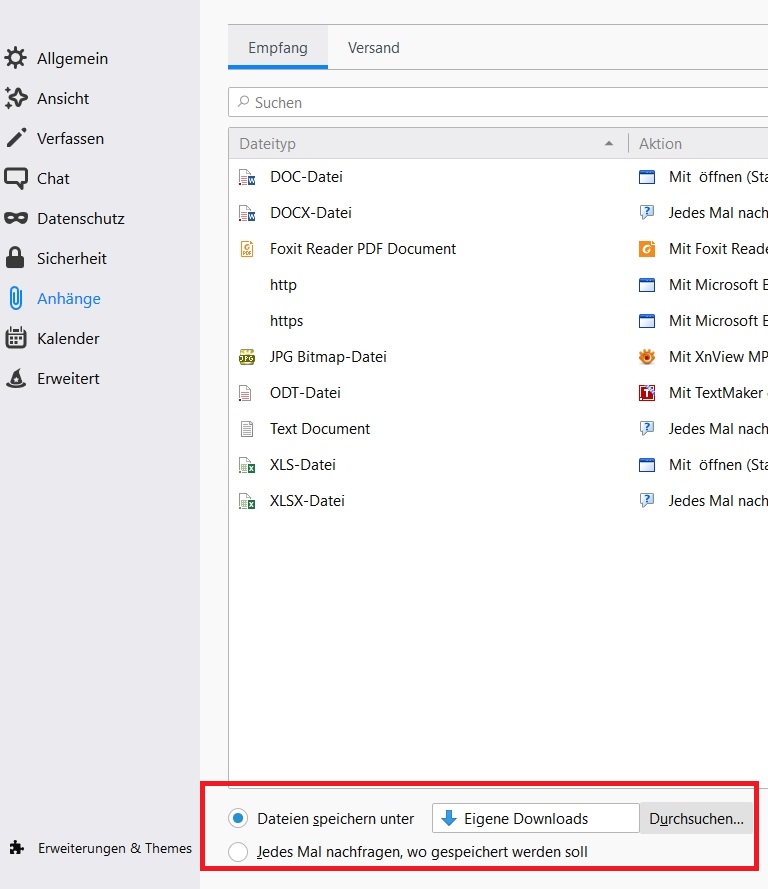Click the Allgemein gear icon
The image size is (768, 889).
pyautogui.click(x=16, y=58)
